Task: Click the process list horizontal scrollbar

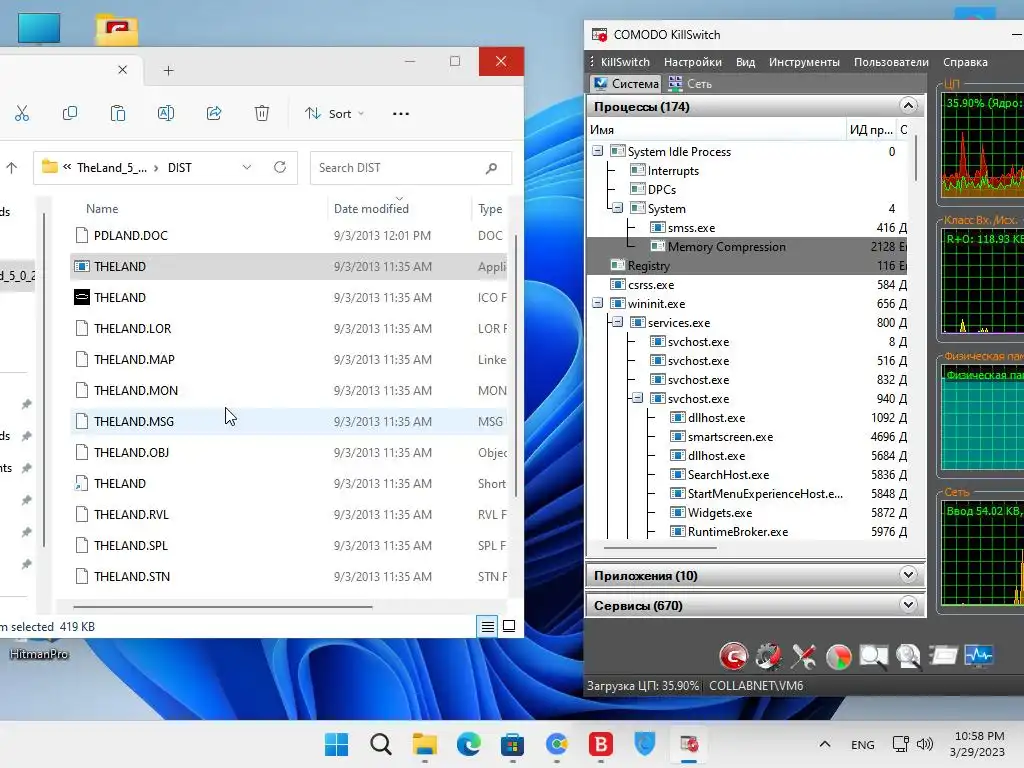Action: click(x=660, y=548)
